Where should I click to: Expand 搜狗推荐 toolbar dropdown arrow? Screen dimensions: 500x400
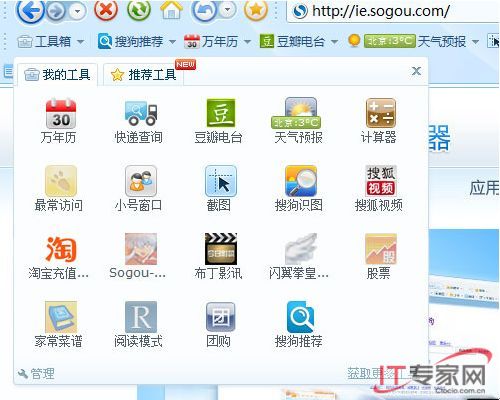click(172, 42)
